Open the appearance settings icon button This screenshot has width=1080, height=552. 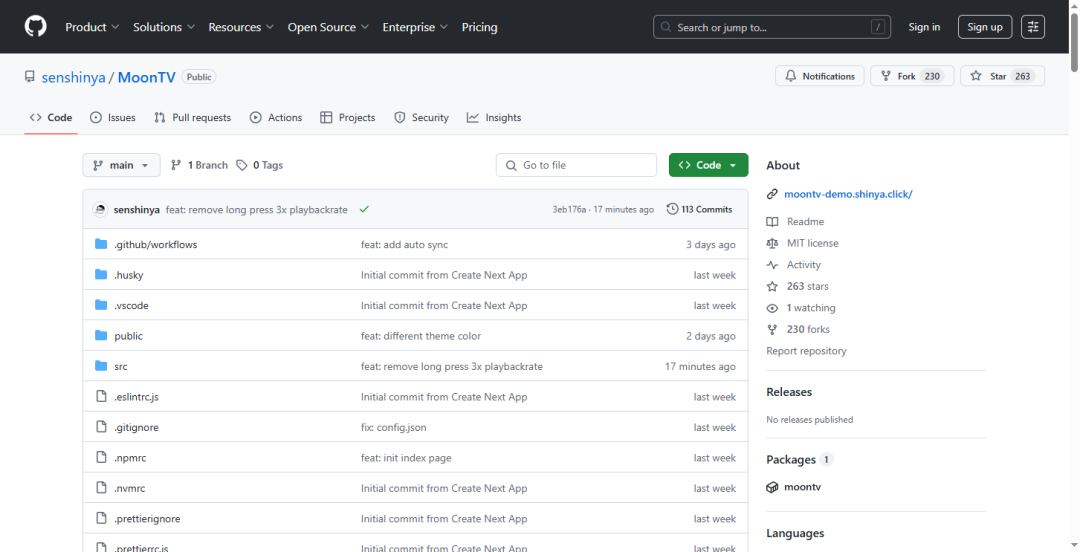(x=1033, y=27)
